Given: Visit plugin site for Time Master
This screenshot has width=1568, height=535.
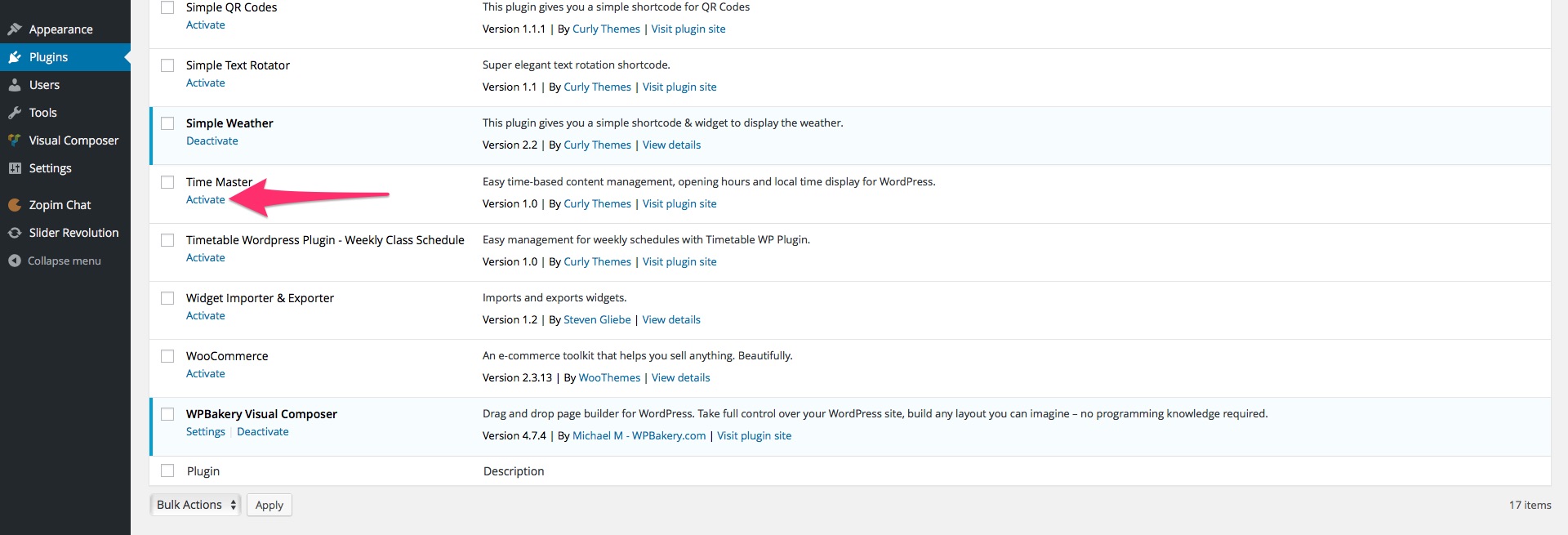Looking at the screenshot, I should pos(679,204).
